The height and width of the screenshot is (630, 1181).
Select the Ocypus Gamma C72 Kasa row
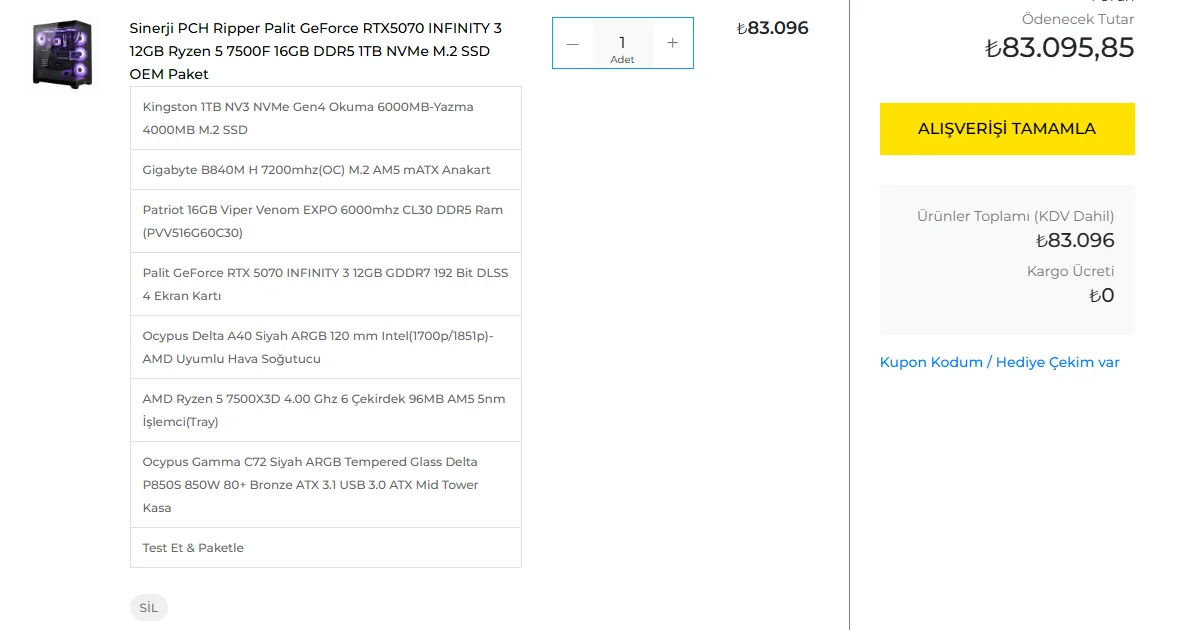pos(325,485)
